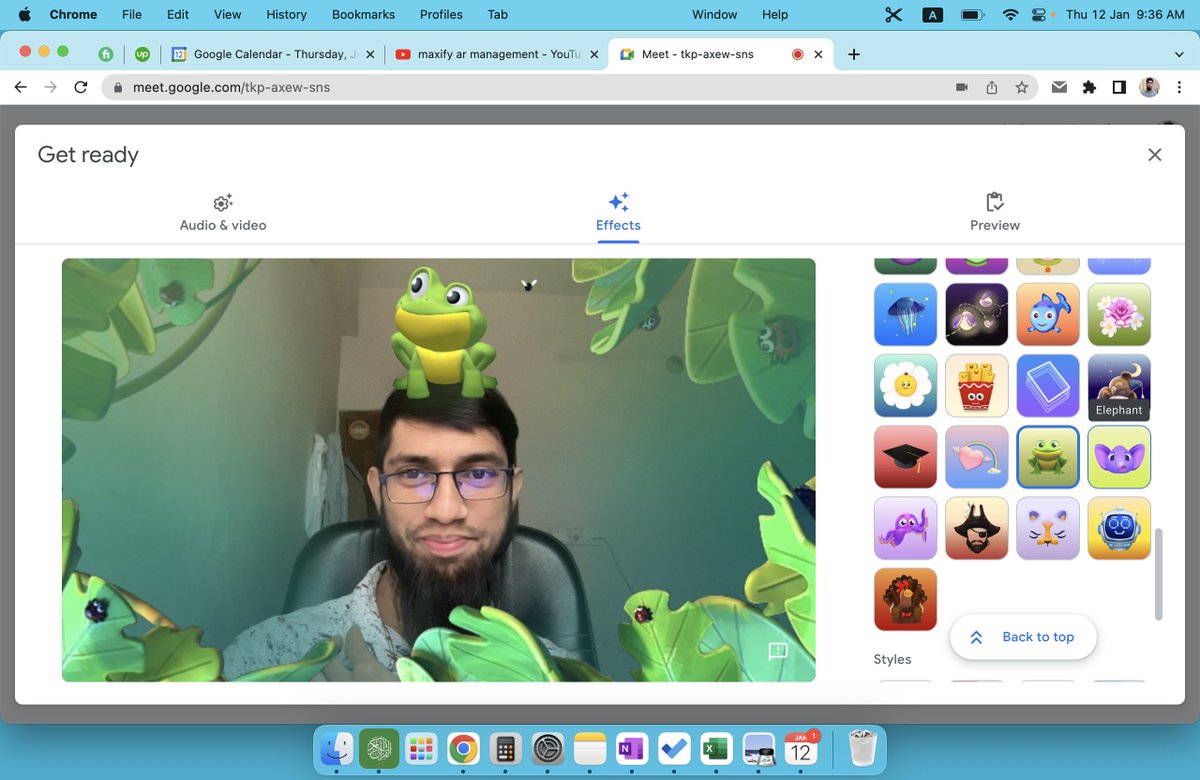The height and width of the screenshot is (780, 1200).
Task: Open the History menu
Action: (x=286, y=14)
